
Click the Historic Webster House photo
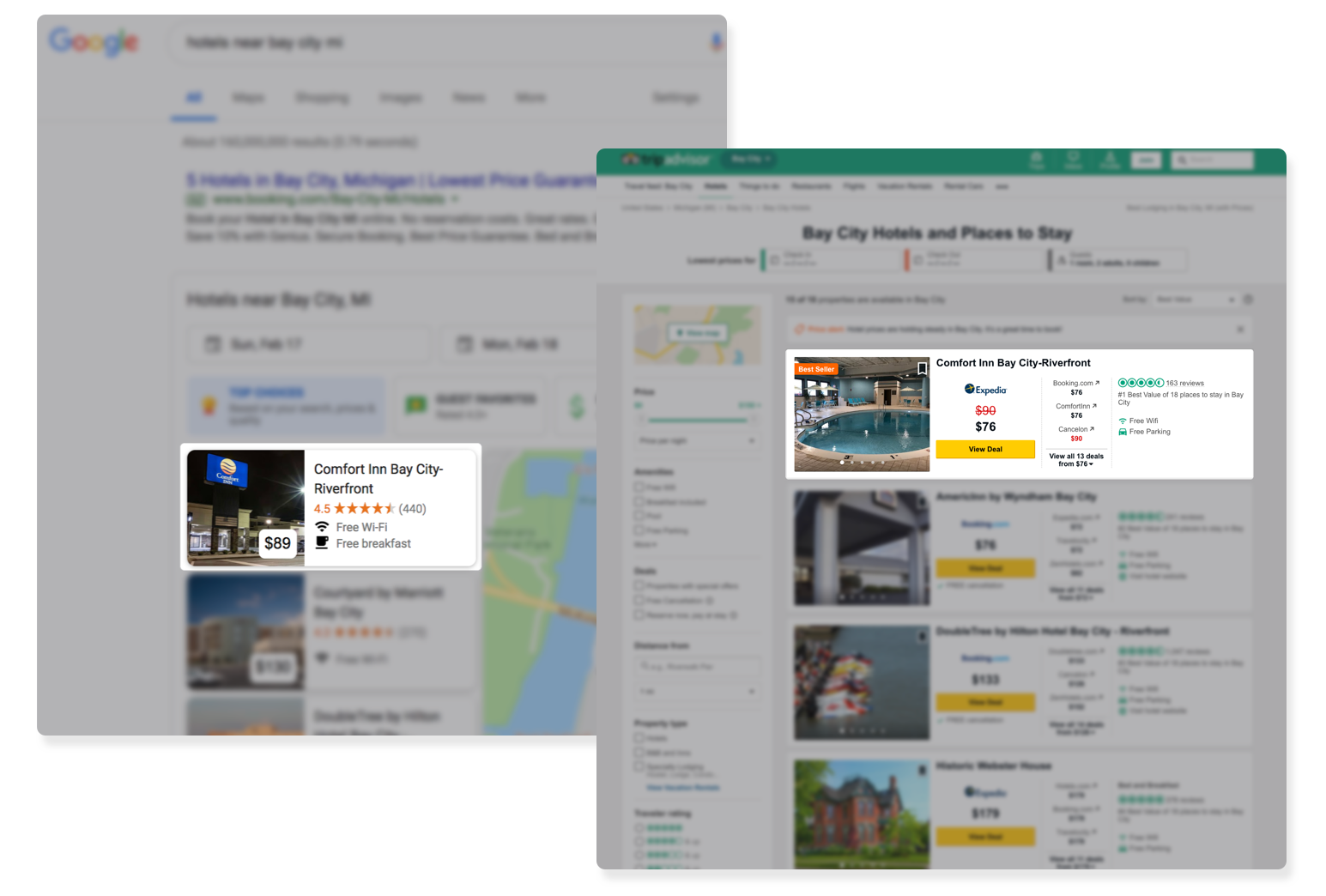(862, 814)
